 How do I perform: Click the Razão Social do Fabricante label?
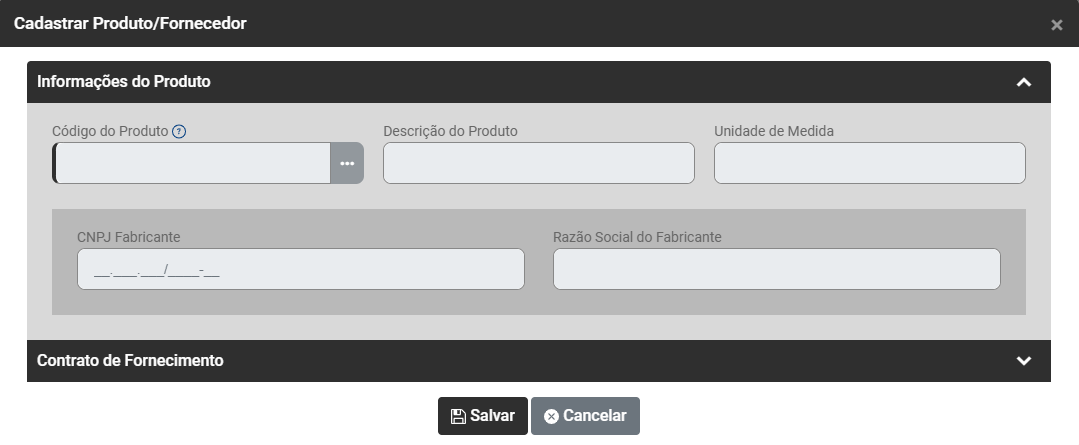coord(637,237)
